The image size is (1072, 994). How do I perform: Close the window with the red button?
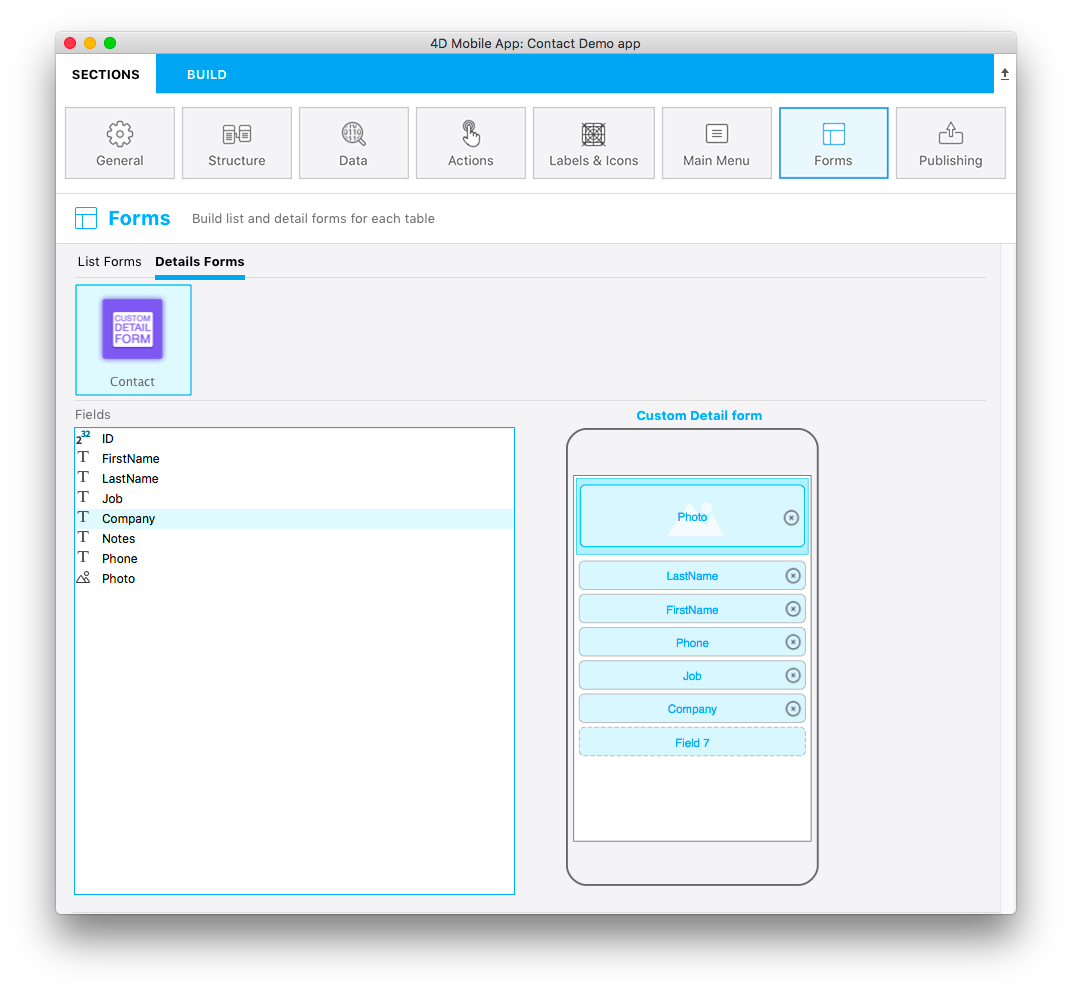70,43
